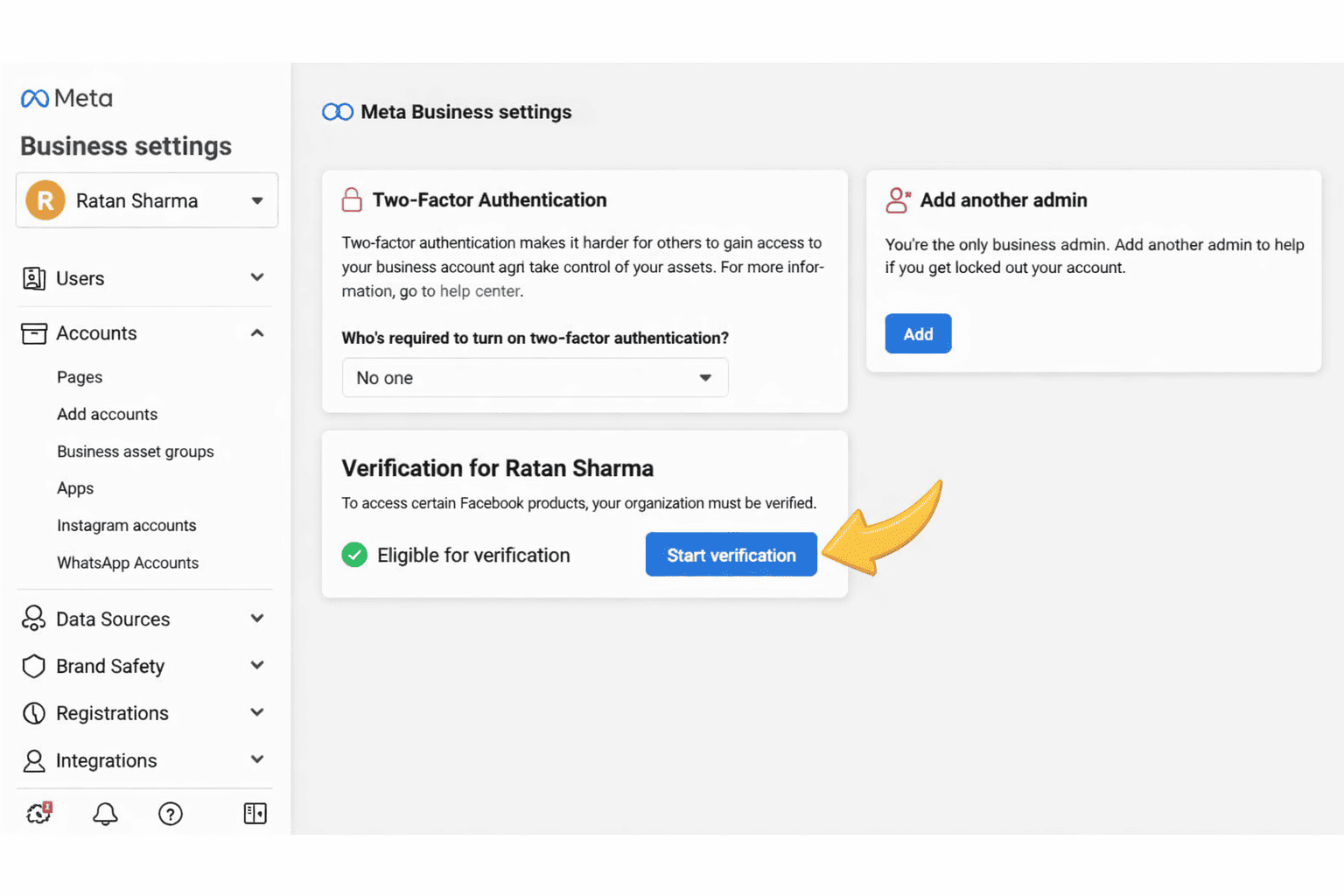
Task: Toggle sidebar collapse panel icon
Action: click(255, 814)
